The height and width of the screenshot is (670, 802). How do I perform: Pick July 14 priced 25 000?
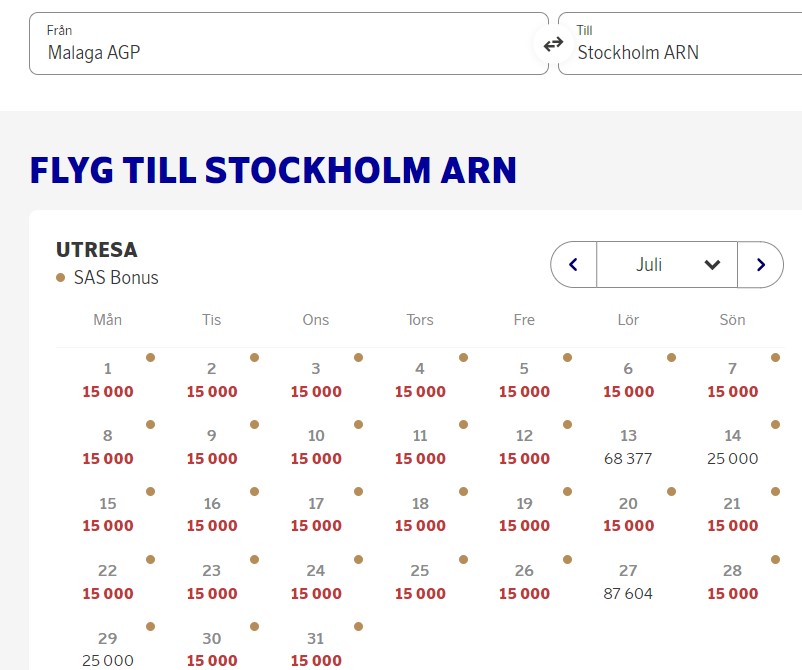[732, 447]
